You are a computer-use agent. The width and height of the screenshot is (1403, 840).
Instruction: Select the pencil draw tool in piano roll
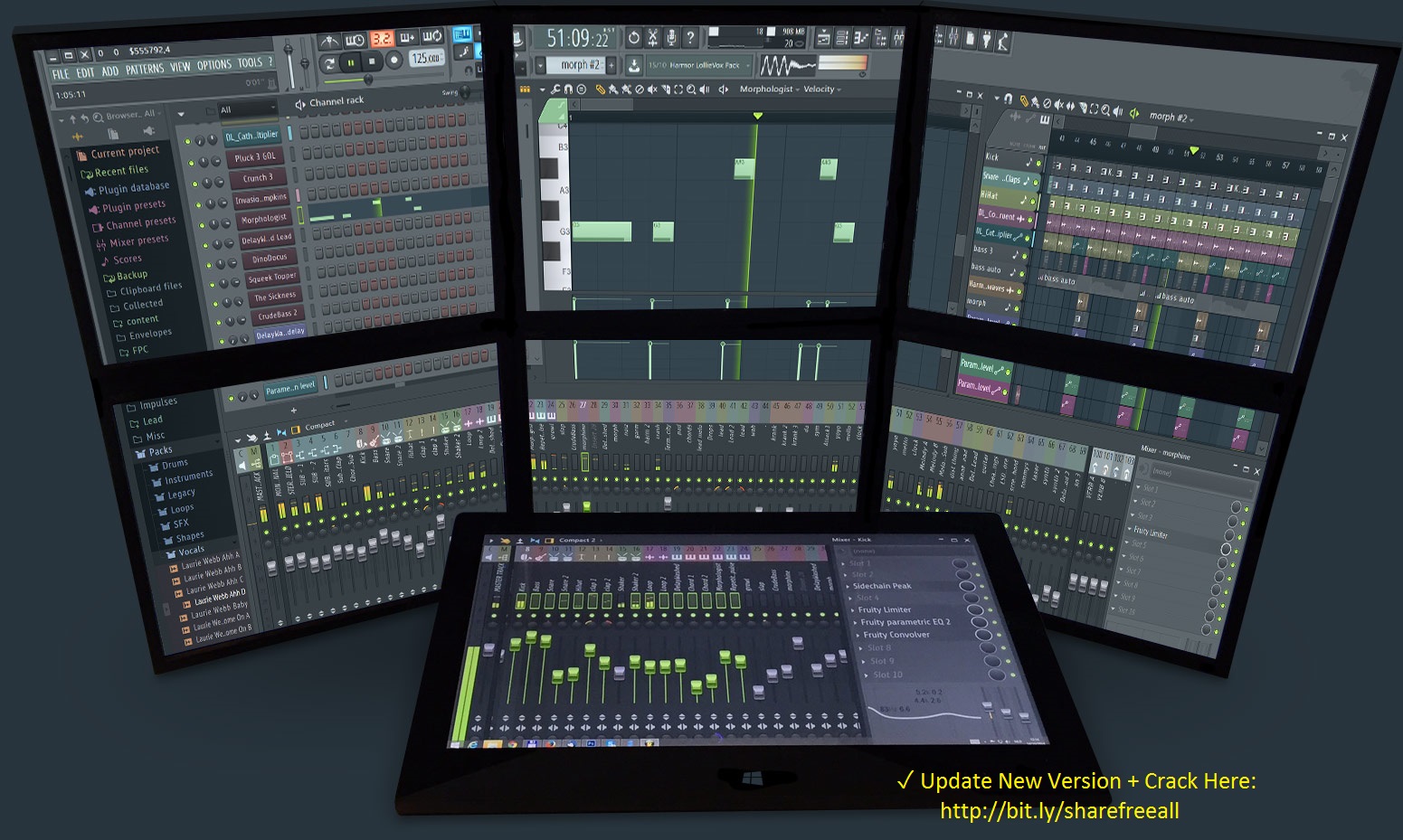[x=601, y=89]
